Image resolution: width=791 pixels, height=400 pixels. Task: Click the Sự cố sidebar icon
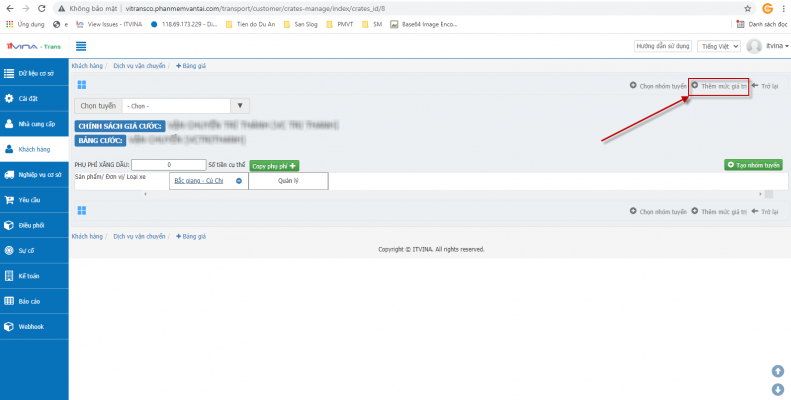[x=34, y=250]
